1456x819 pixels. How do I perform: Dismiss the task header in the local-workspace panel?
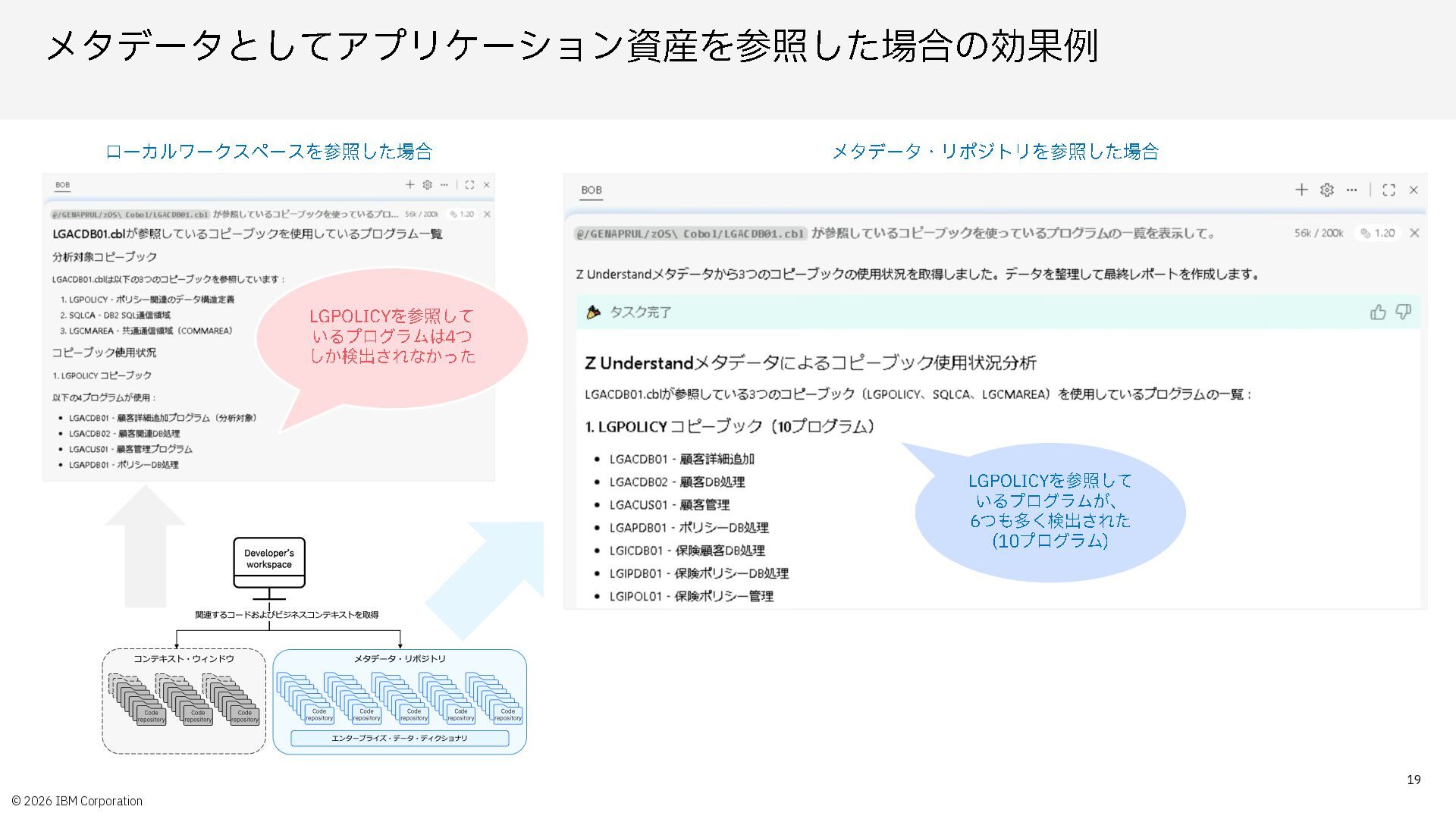[x=487, y=214]
